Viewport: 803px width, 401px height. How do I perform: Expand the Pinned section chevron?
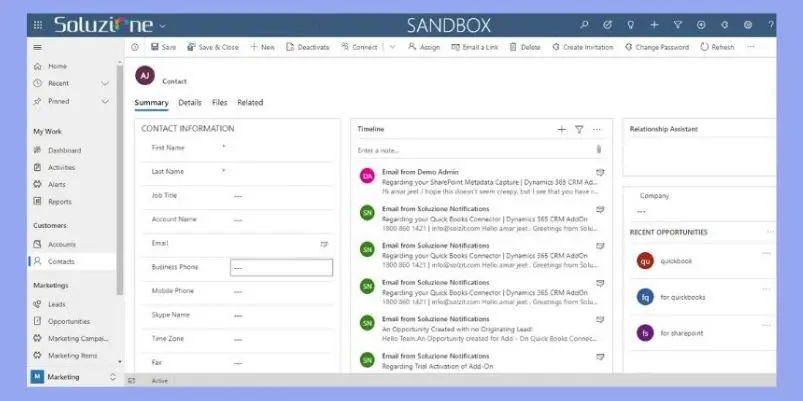pos(105,101)
